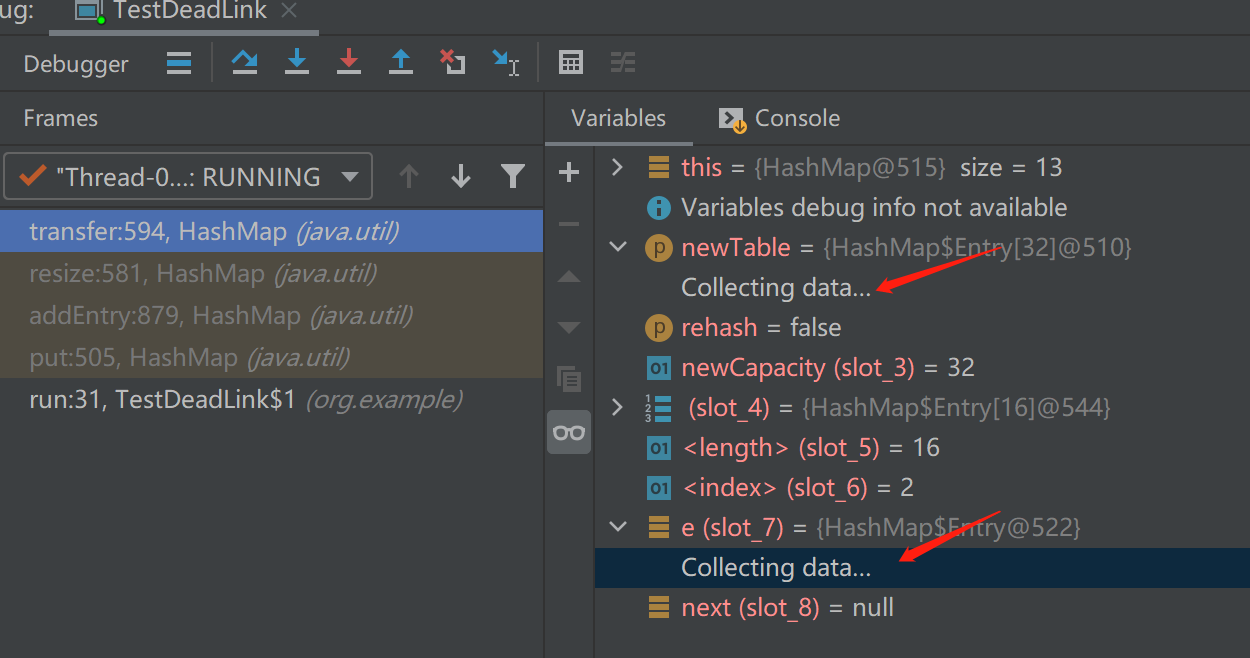The height and width of the screenshot is (658, 1250).
Task: Click the Step Over debugger icon
Action: click(x=244, y=63)
